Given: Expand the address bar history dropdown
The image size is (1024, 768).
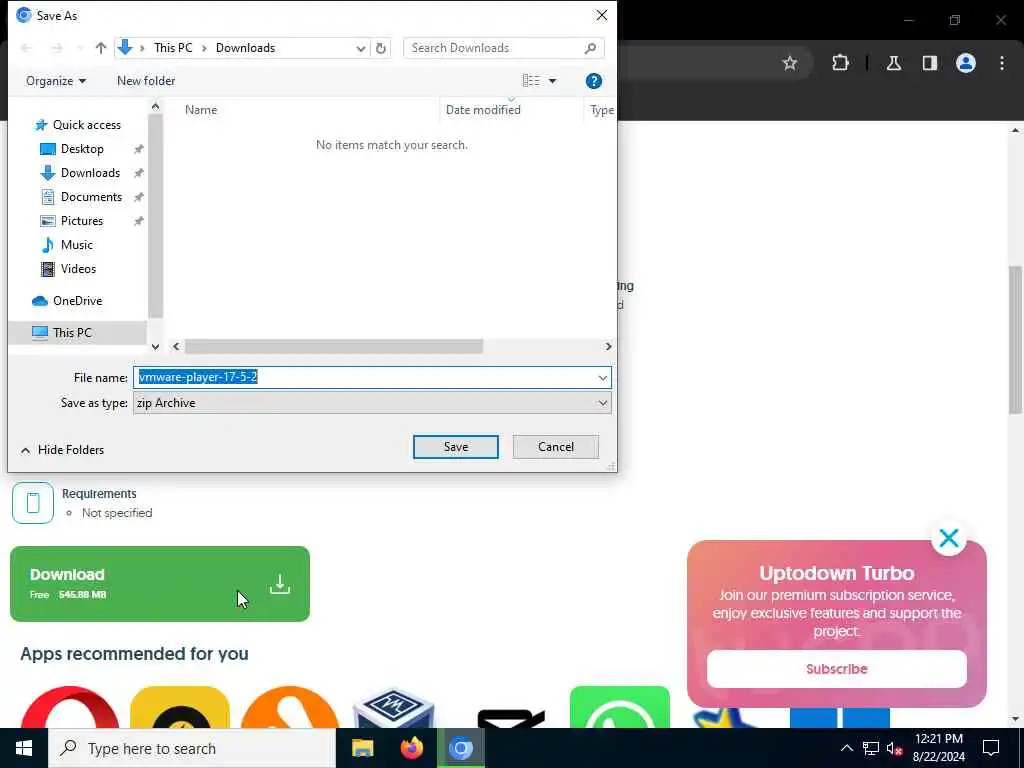Looking at the screenshot, I should click(x=360, y=48).
